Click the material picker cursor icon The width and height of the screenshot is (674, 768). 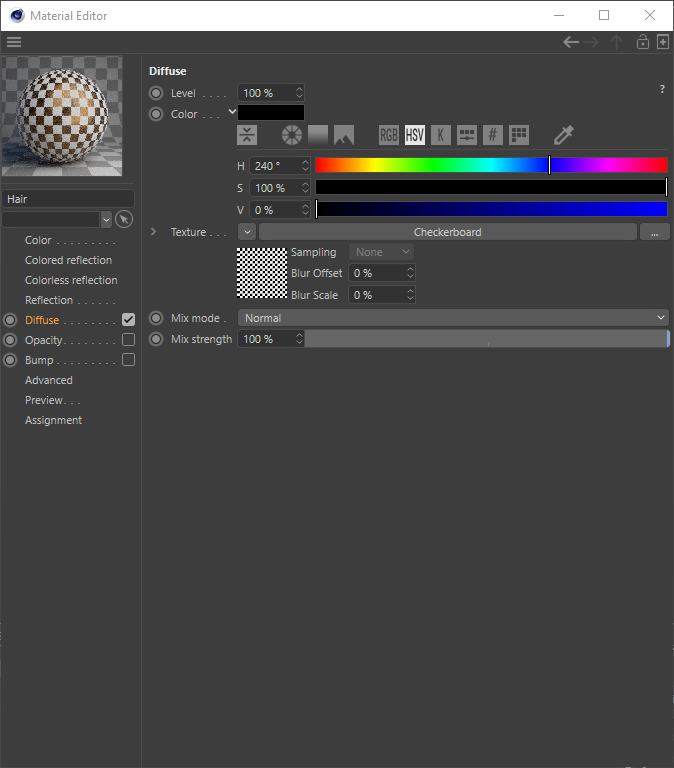tap(124, 219)
